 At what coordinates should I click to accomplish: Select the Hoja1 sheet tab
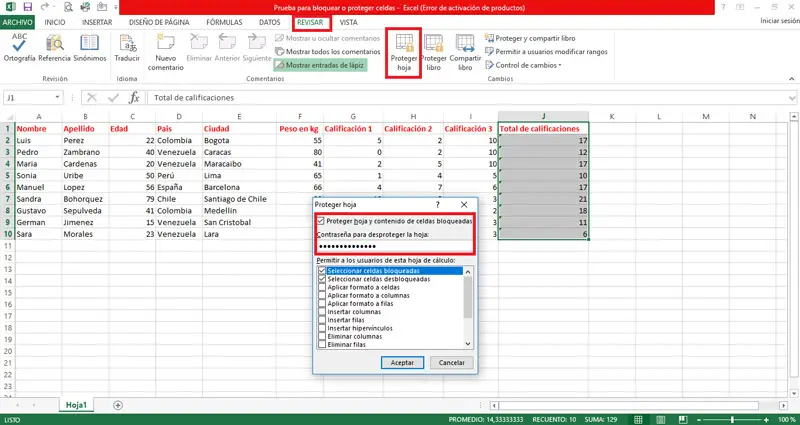coord(77,405)
